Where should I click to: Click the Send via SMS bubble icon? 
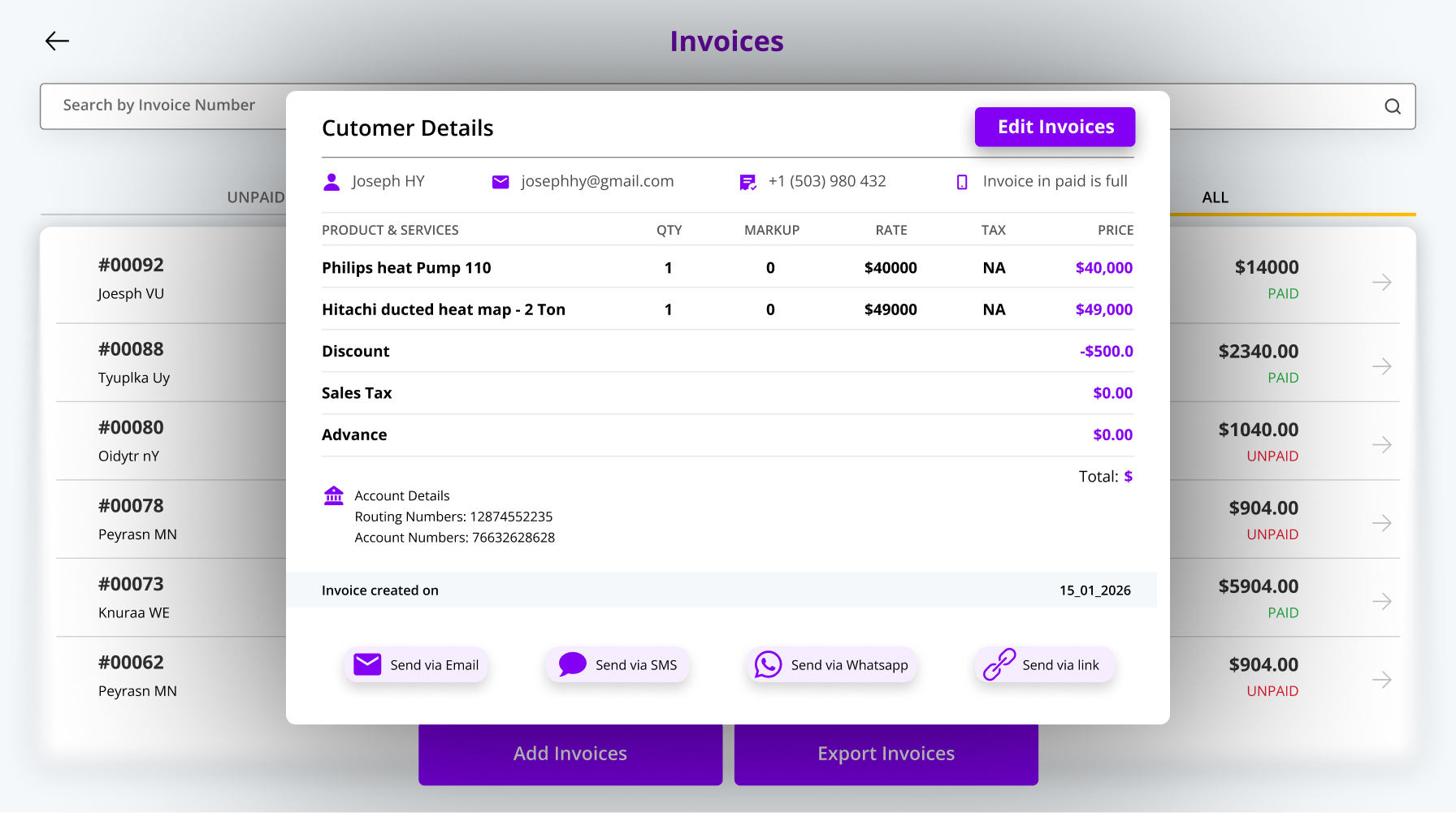click(572, 664)
